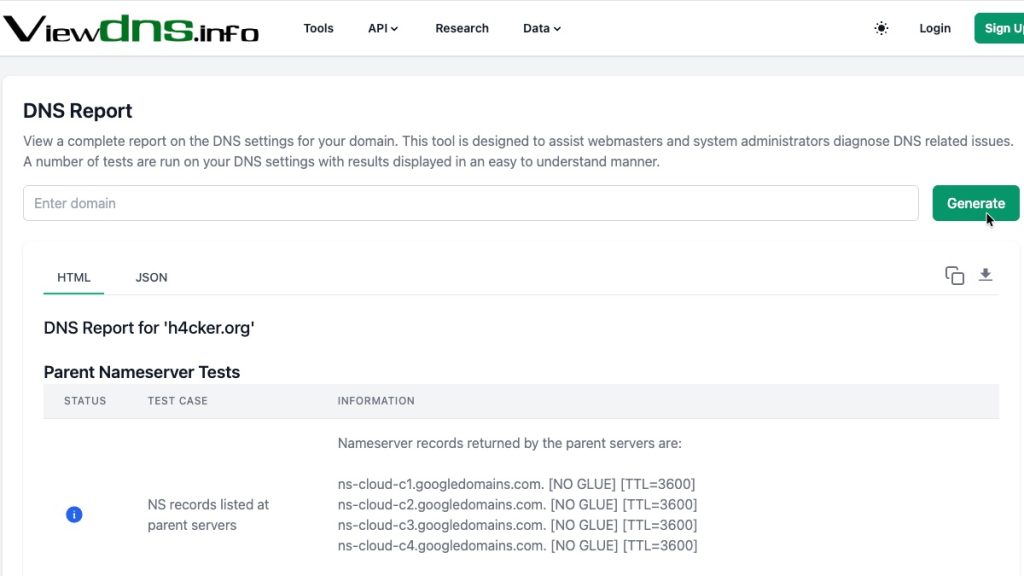Copy report using the copy icon

954,276
